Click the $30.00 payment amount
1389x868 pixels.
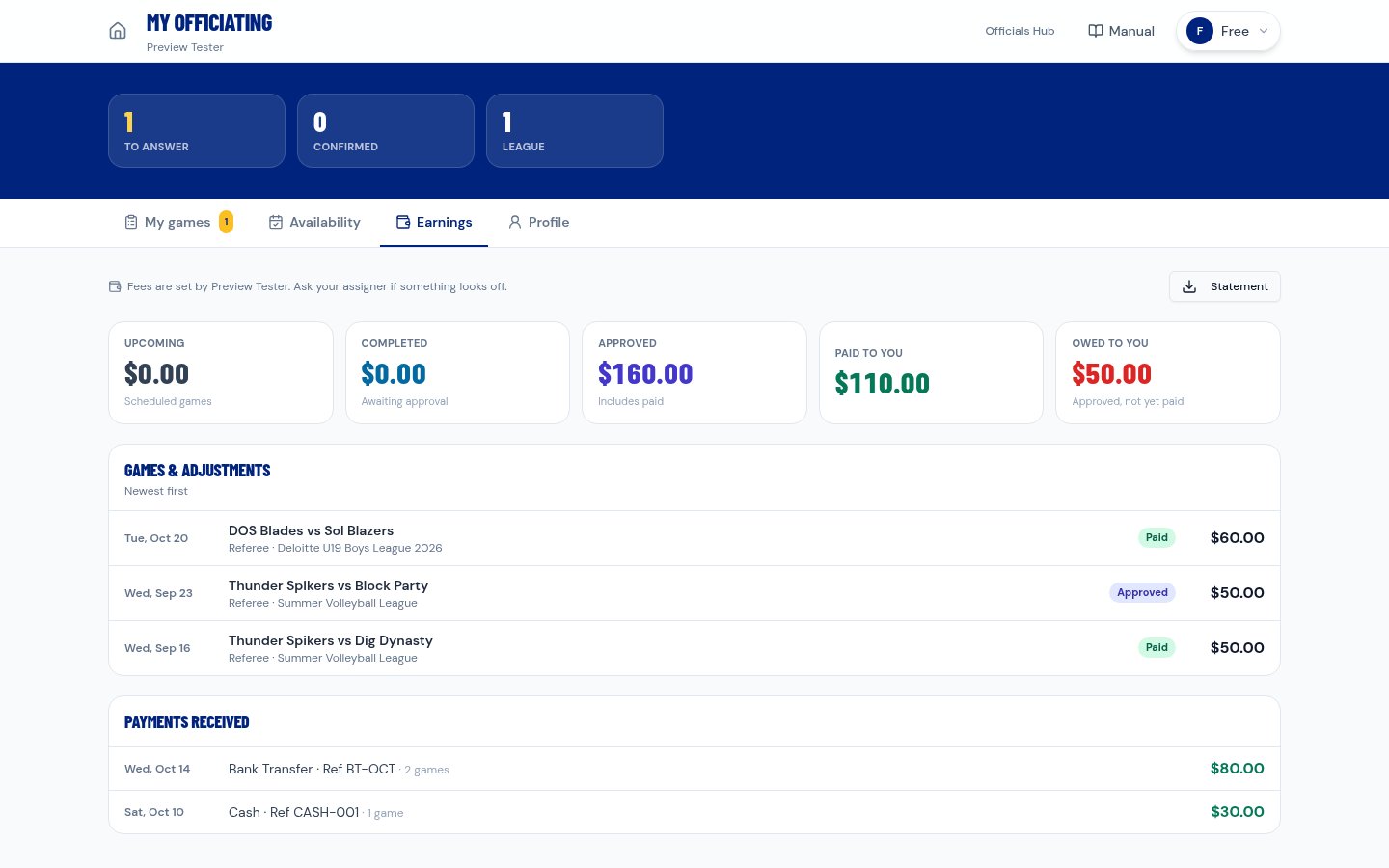click(x=1238, y=812)
